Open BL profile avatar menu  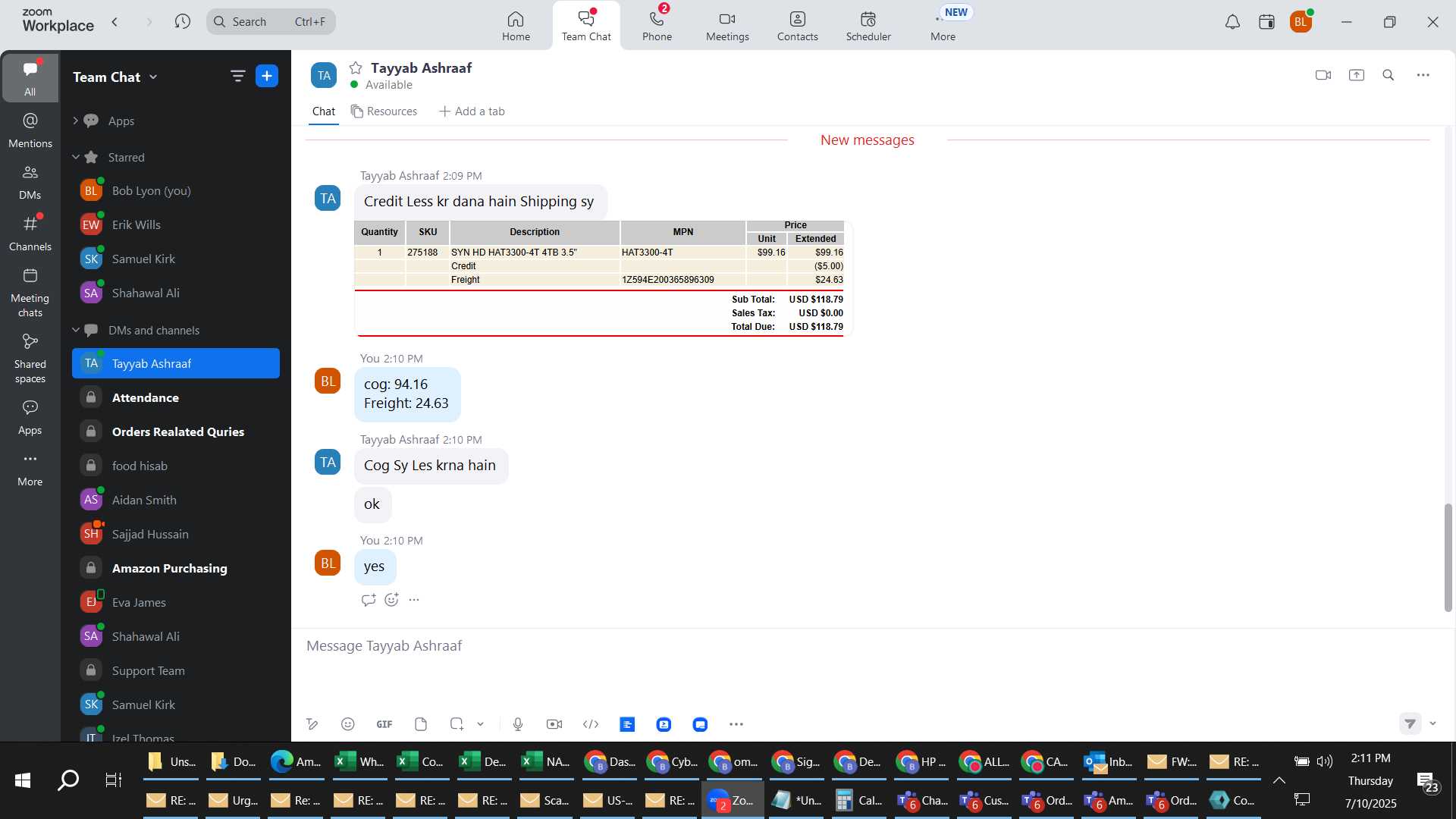[x=1301, y=22]
